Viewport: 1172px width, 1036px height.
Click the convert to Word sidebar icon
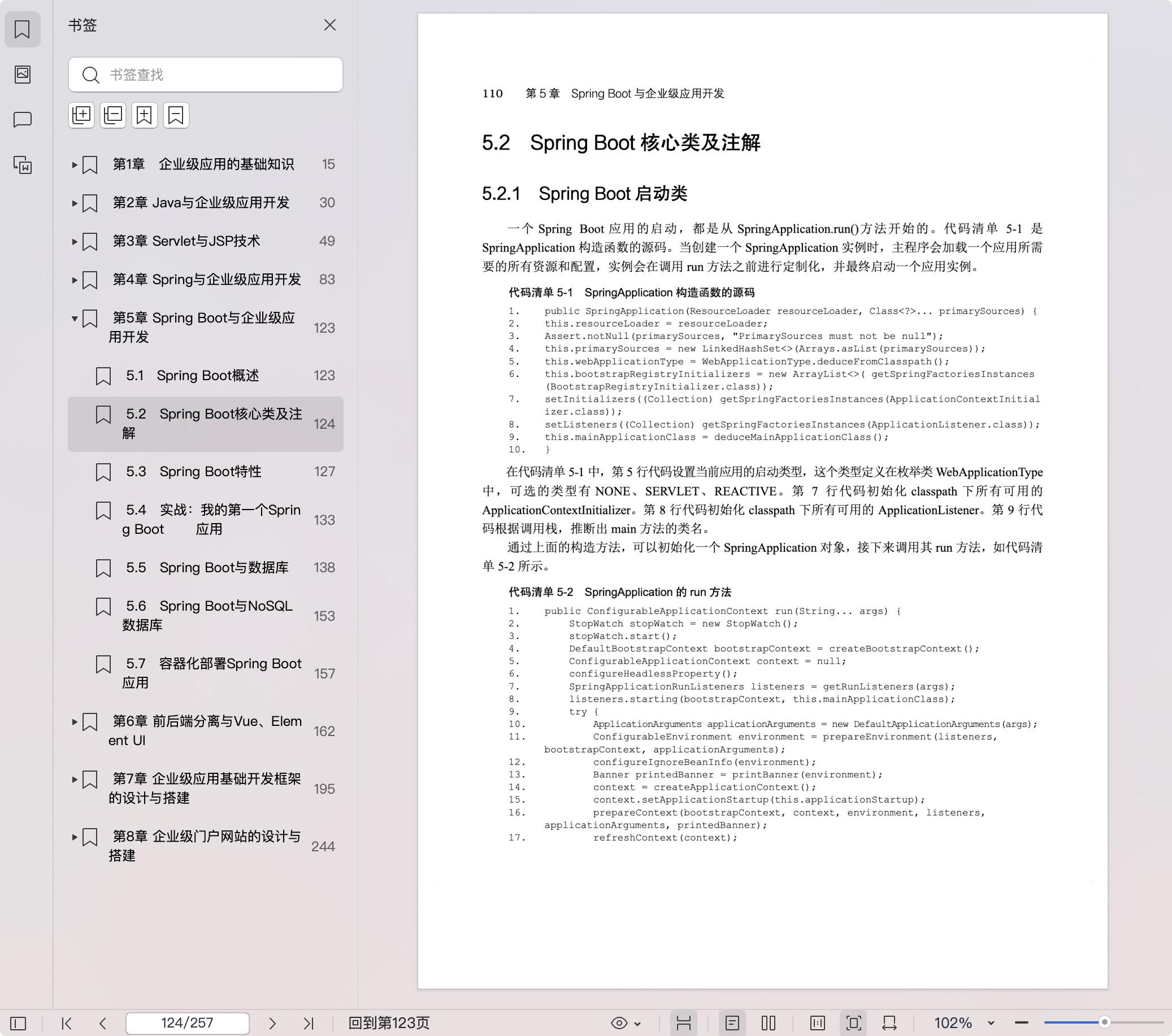click(23, 165)
